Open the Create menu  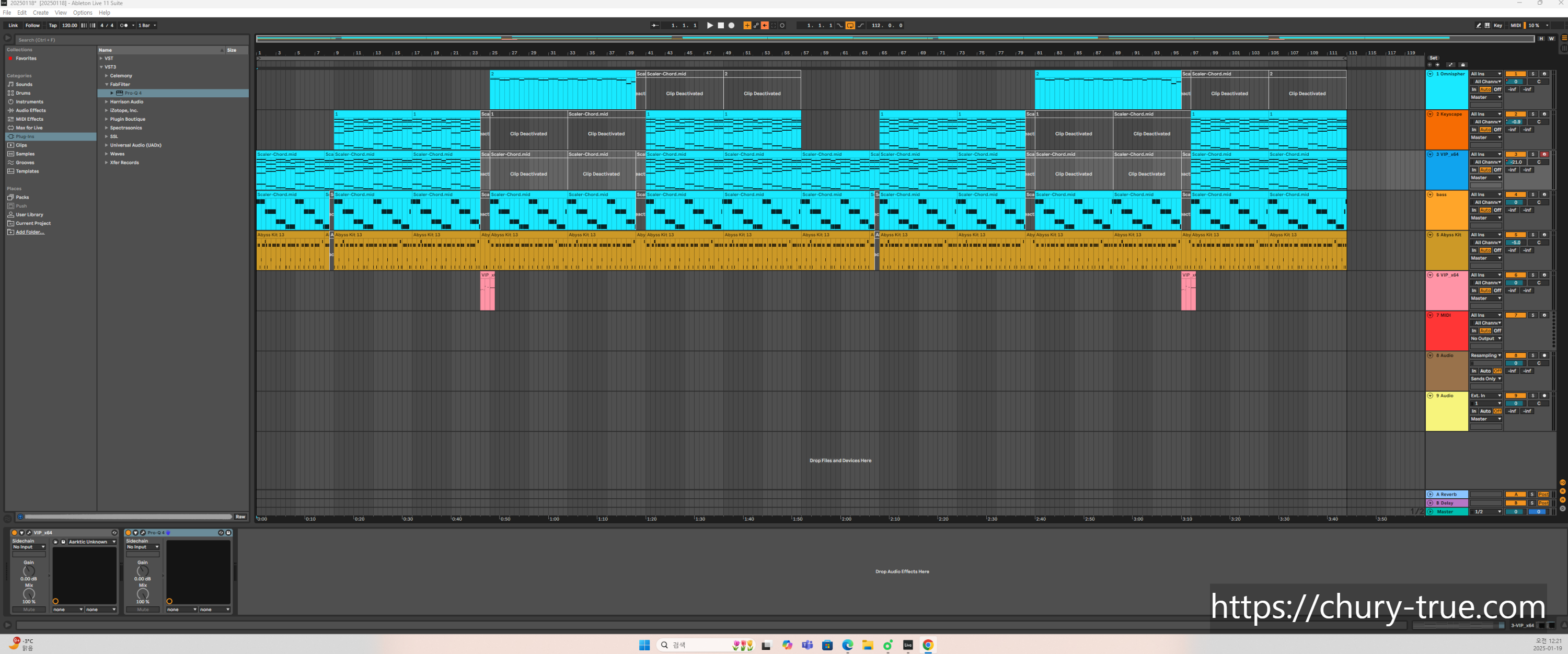(x=41, y=12)
